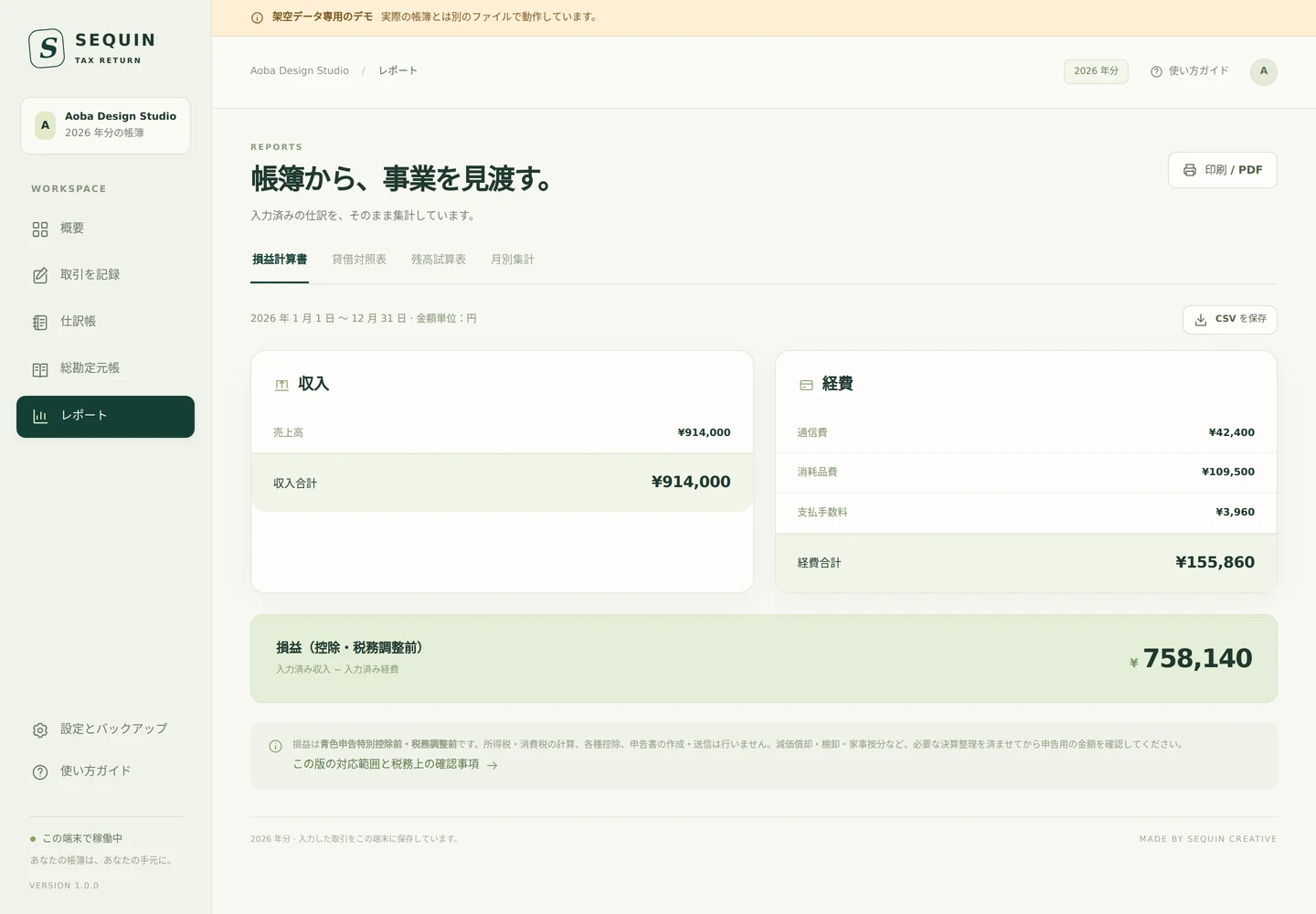
Task: Click the 印刷 / PDF button
Action: coord(1223,170)
